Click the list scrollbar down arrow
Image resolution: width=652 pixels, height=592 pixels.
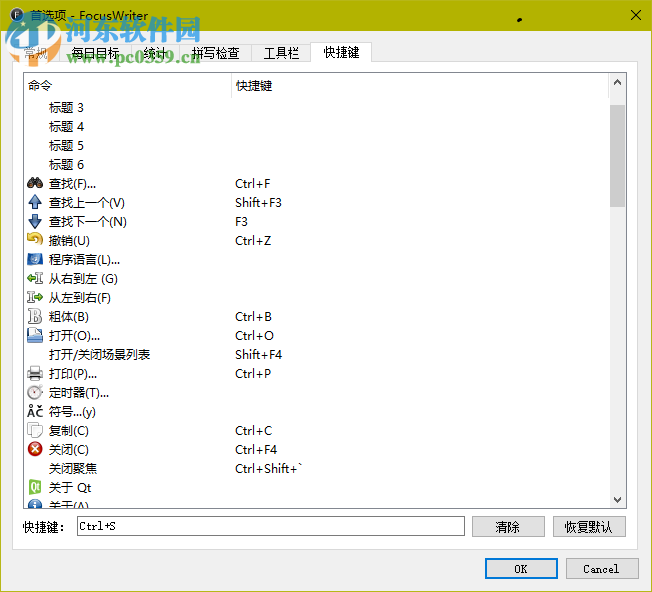pyautogui.click(x=617, y=499)
